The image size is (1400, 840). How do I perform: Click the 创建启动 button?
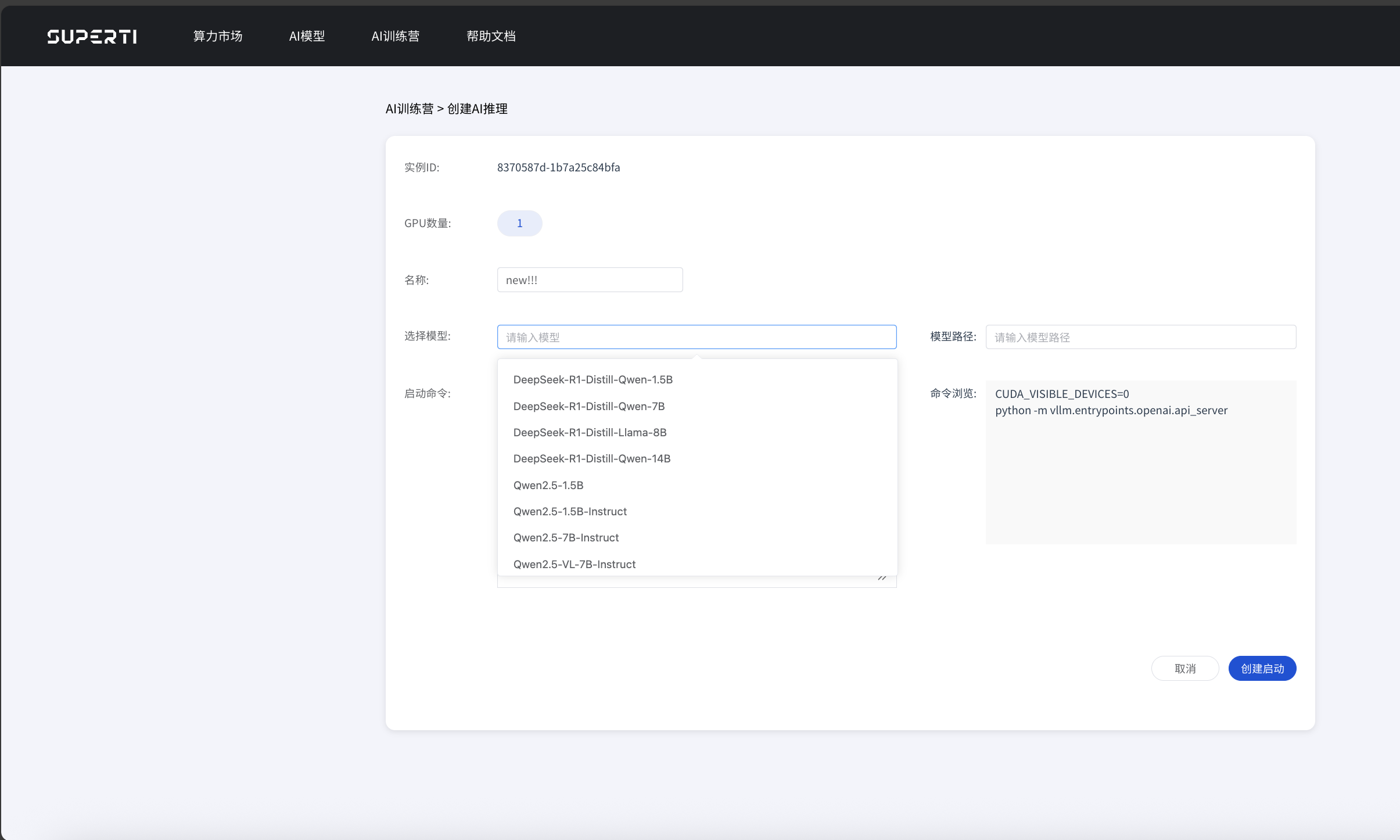click(x=1262, y=669)
